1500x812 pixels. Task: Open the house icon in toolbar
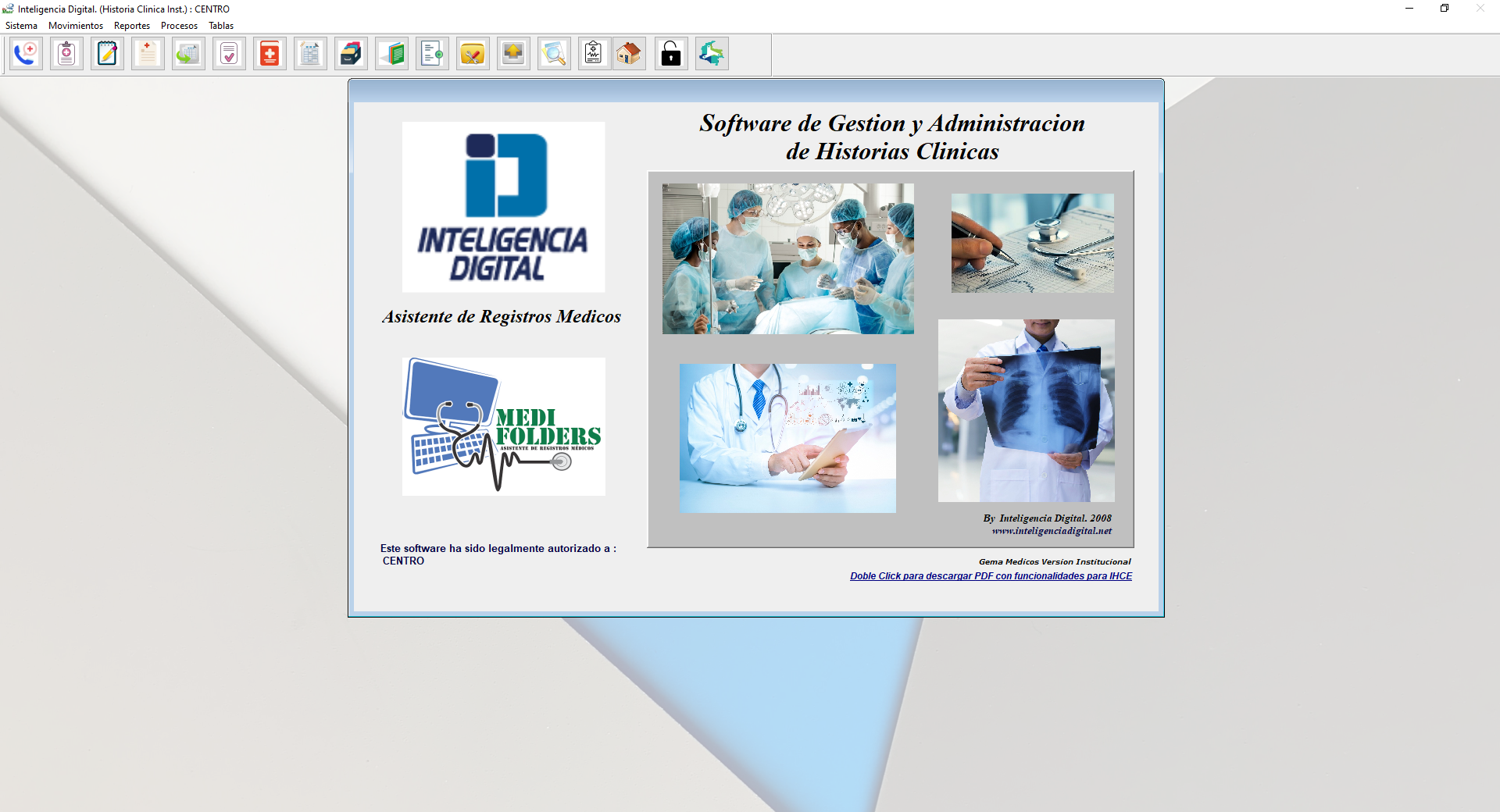click(x=629, y=54)
